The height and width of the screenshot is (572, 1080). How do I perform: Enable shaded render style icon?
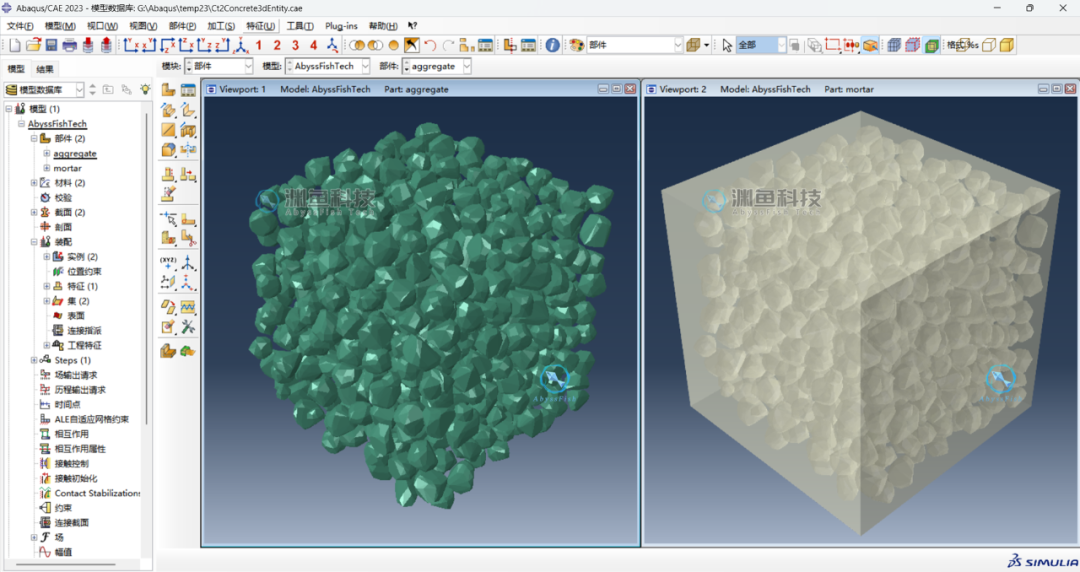[1006, 45]
